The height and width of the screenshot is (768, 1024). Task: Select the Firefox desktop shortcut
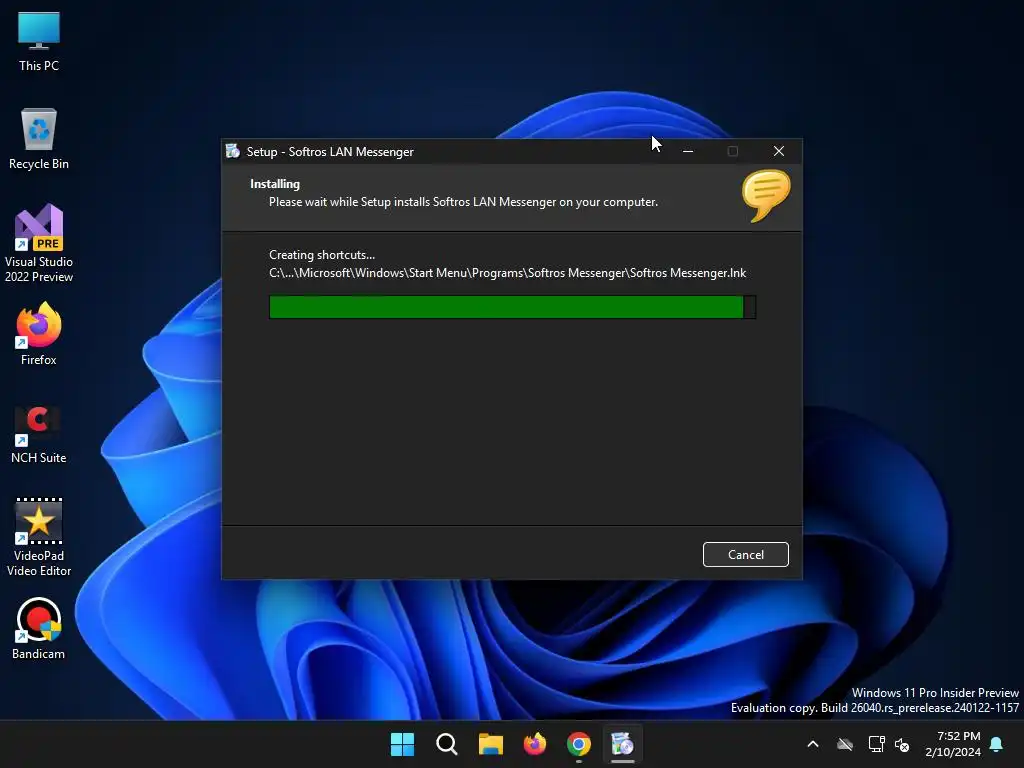point(39,334)
